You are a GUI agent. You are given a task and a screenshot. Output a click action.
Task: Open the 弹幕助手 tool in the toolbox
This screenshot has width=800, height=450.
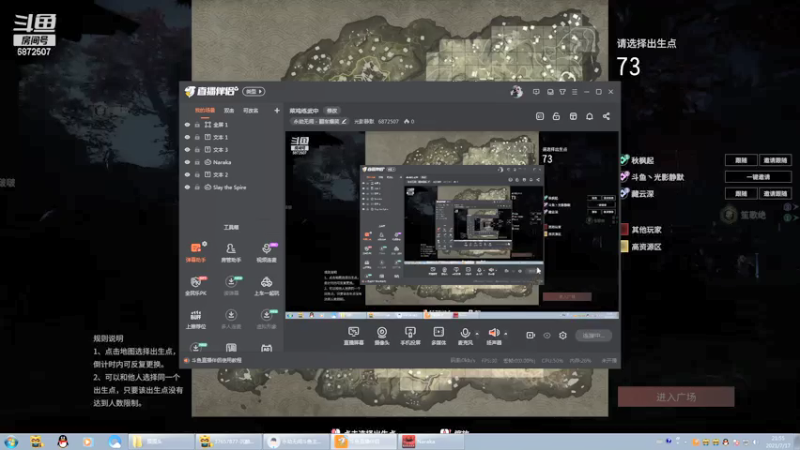point(196,253)
